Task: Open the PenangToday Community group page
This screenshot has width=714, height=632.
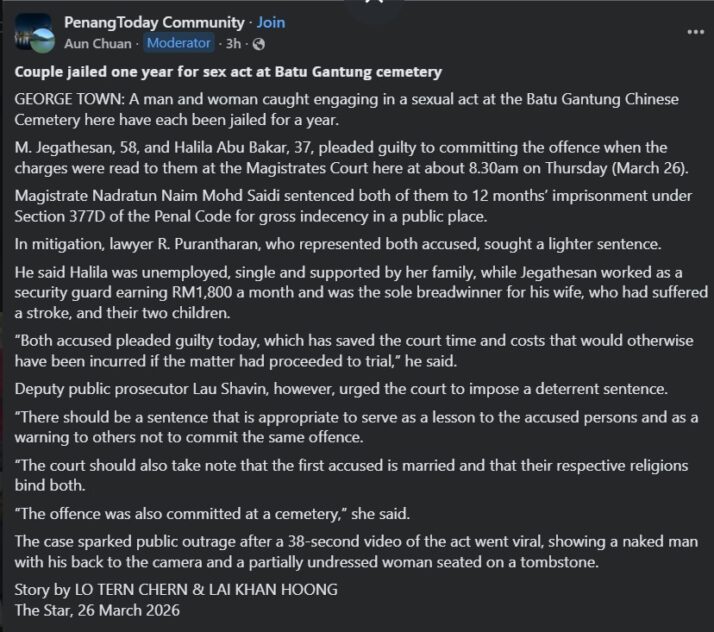Action: (153, 22)
